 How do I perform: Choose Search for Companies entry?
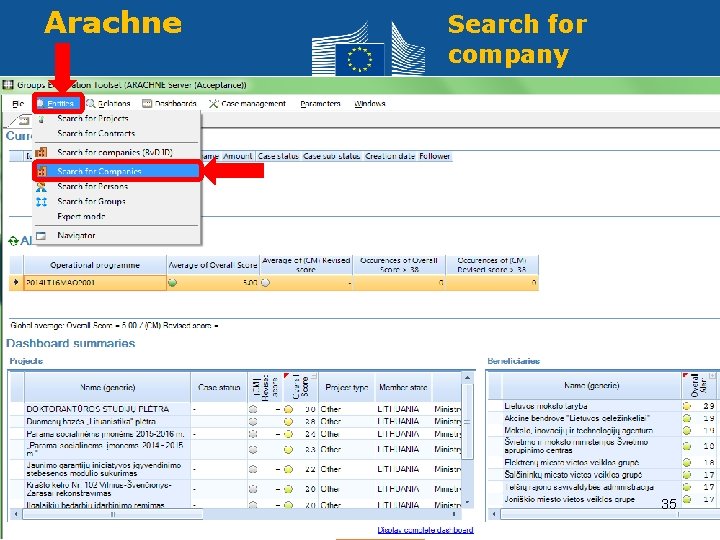(118, 171)
